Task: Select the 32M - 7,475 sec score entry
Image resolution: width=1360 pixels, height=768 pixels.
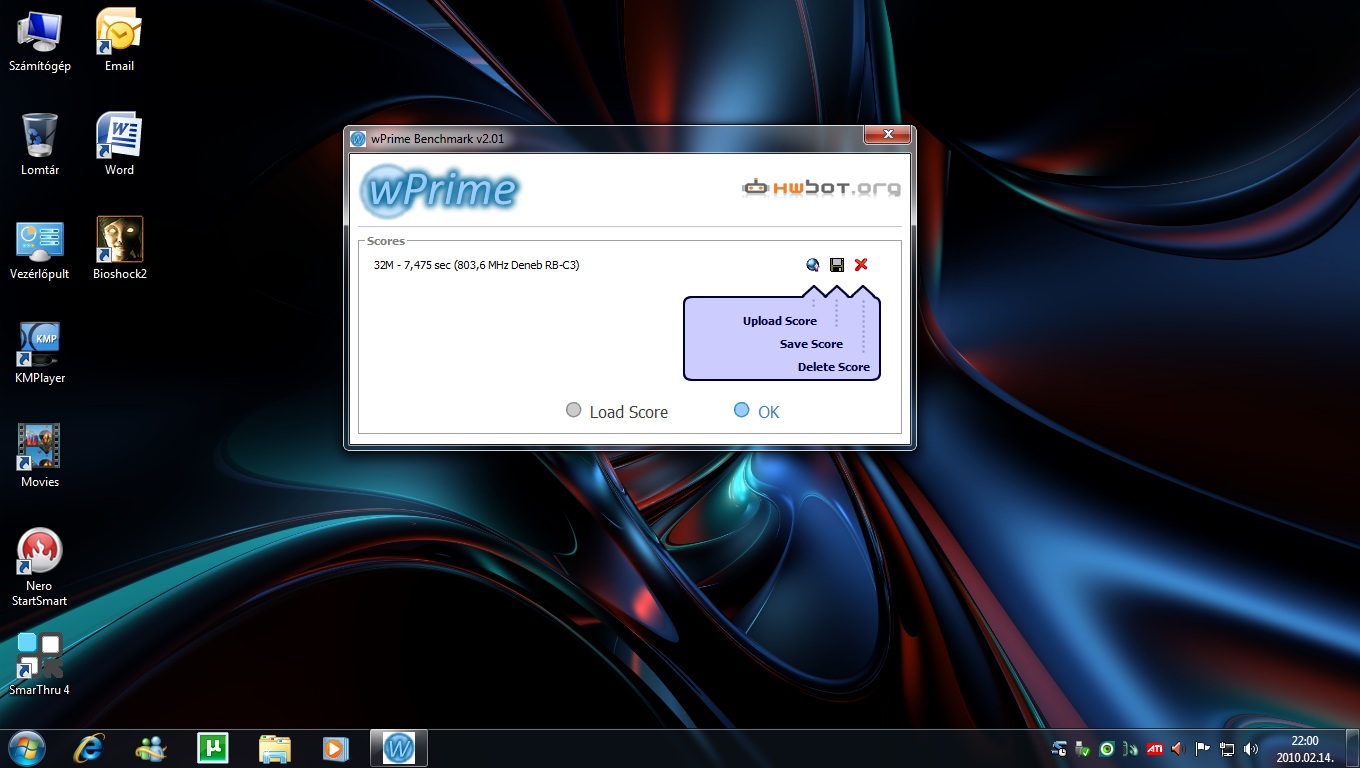Action: pyautogui.click(x=476, y=265)
